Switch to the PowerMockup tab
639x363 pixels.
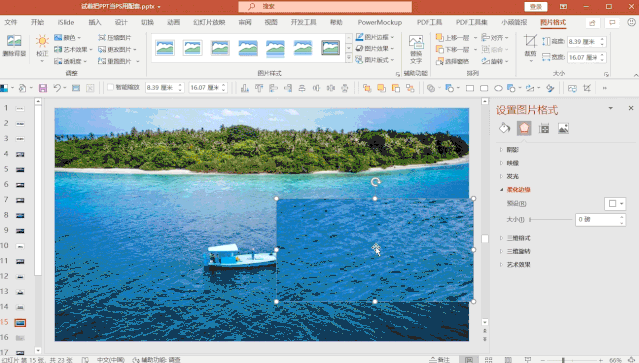[x=379, y=22]
